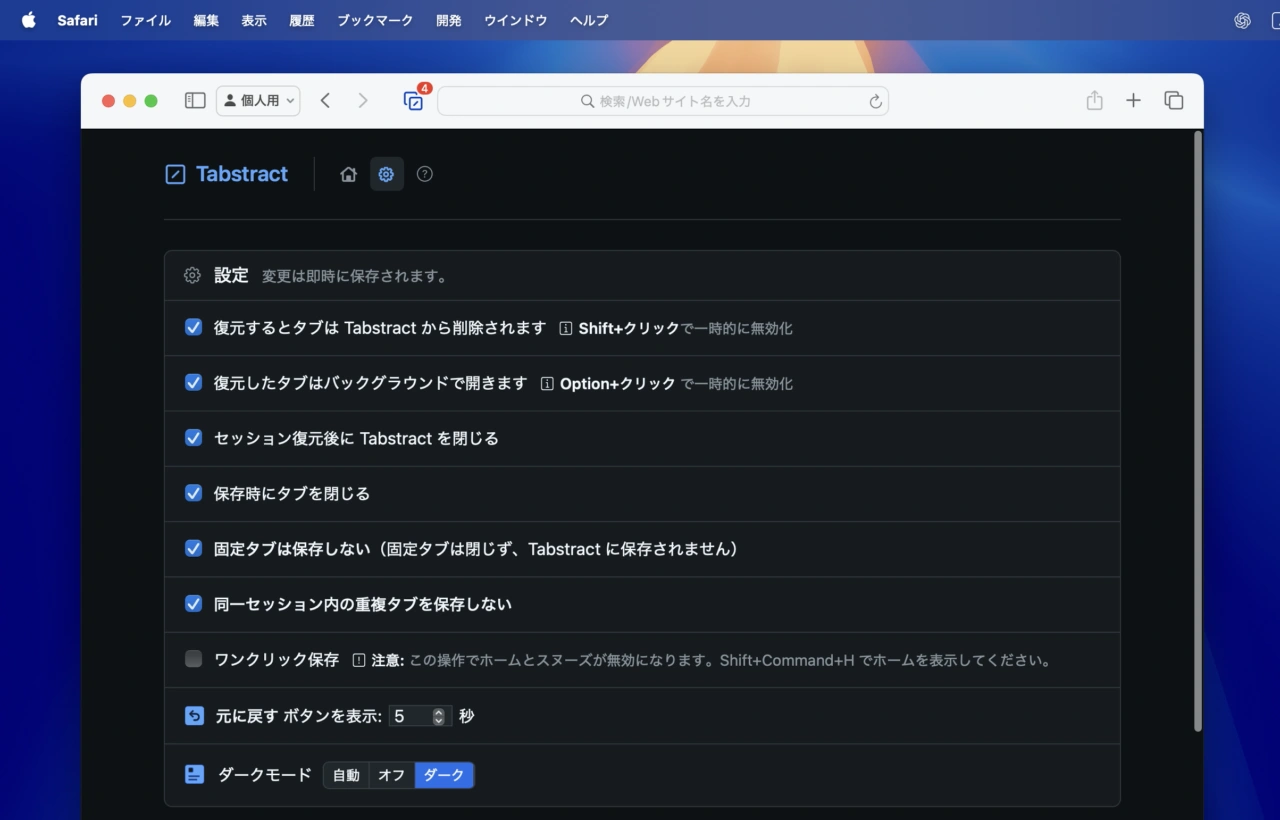Click the Share icon in Safari toolbar
Viewport: 1280px width, 820px height.
(1094, 100)
